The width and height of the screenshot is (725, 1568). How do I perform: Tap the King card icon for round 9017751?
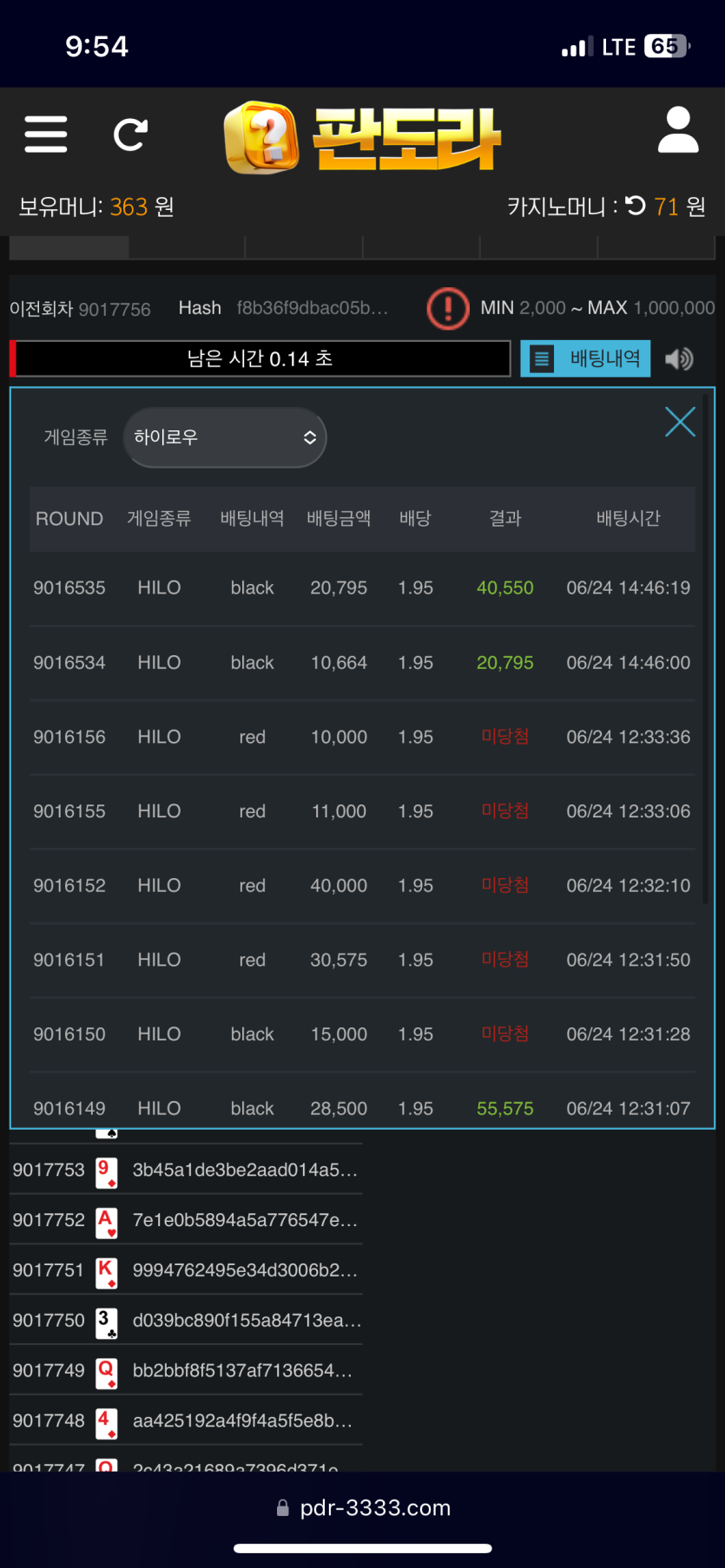(106, 1270)
